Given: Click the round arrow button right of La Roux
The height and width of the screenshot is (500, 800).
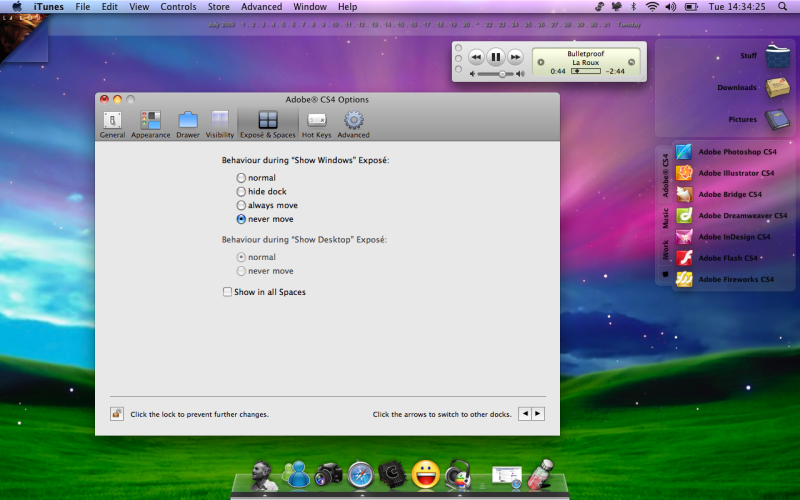Looking at the screenshot, I should 631,62.
